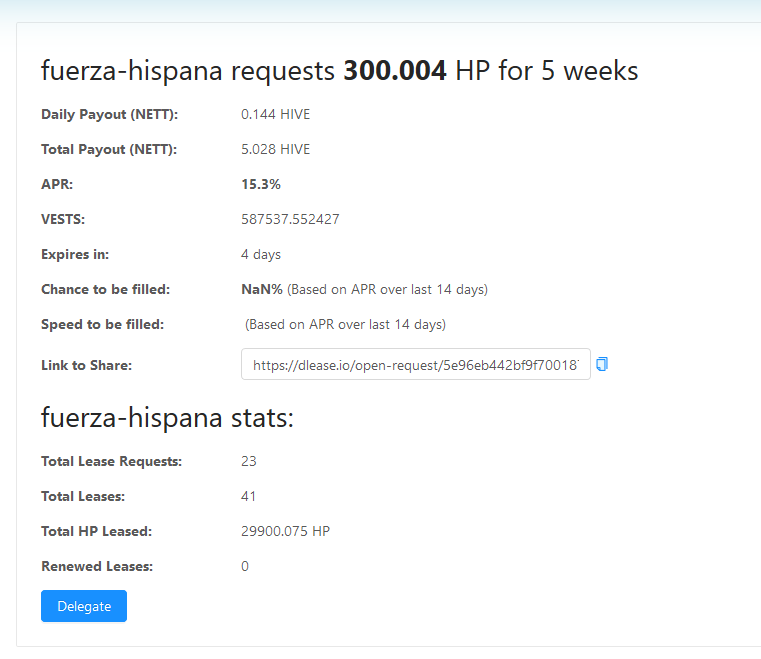The width and height of the screenshot is (761, 659).
Task: Click the 'Chance to be filled:' label
Action: [x=105, y=289]
